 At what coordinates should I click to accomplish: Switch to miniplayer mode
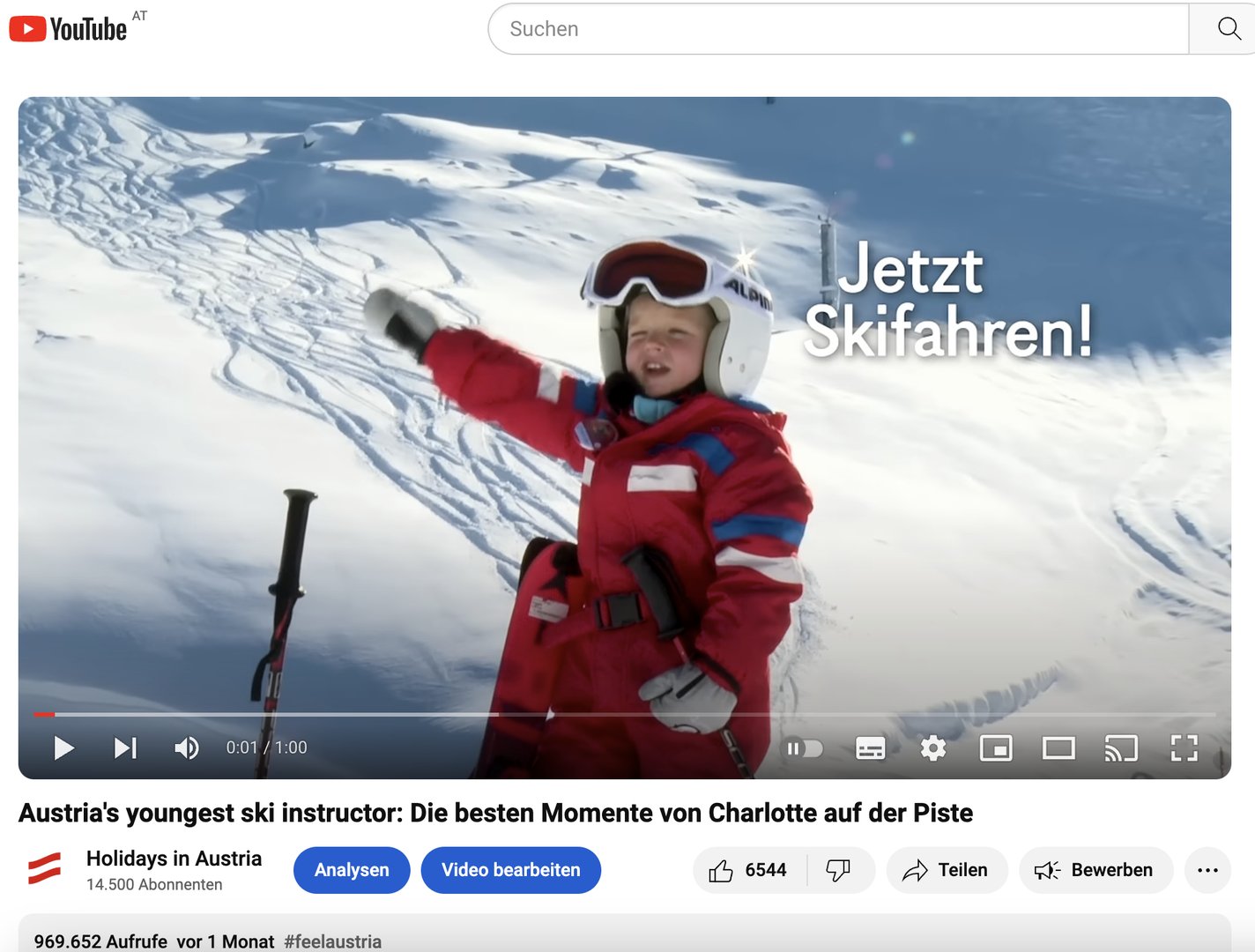tap(996, 747)
